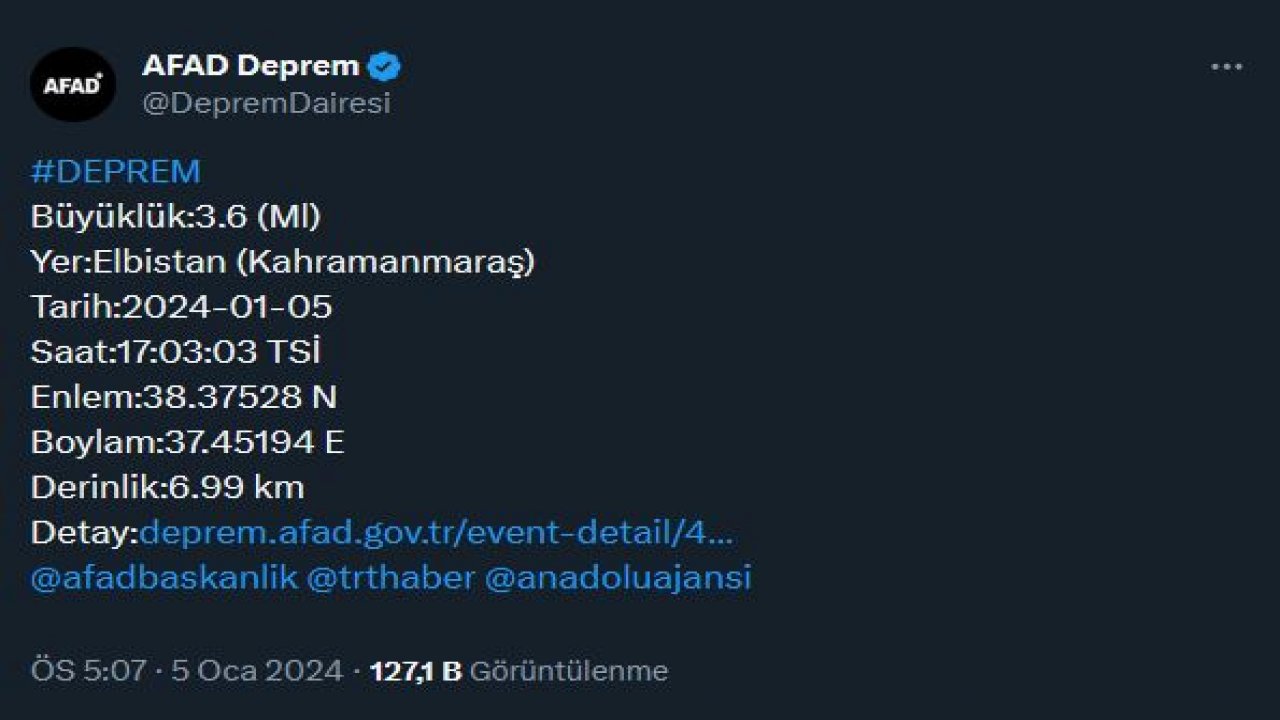
Task: Click the AFAD profile avatar
Action: click(x=73, y=84)
